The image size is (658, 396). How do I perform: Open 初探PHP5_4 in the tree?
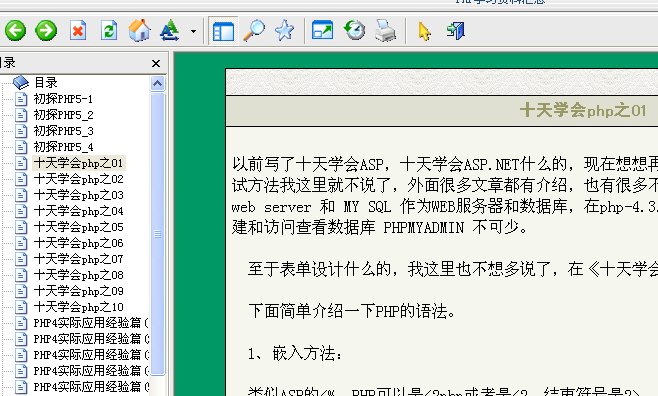pos(63,147)
